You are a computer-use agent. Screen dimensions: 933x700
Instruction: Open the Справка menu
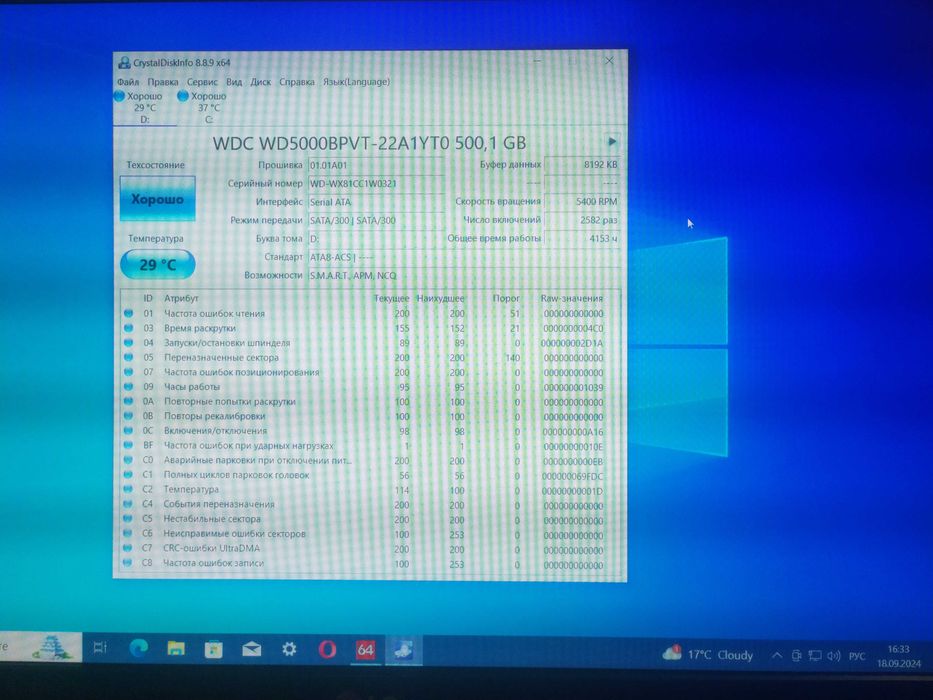tap(296, 82)
